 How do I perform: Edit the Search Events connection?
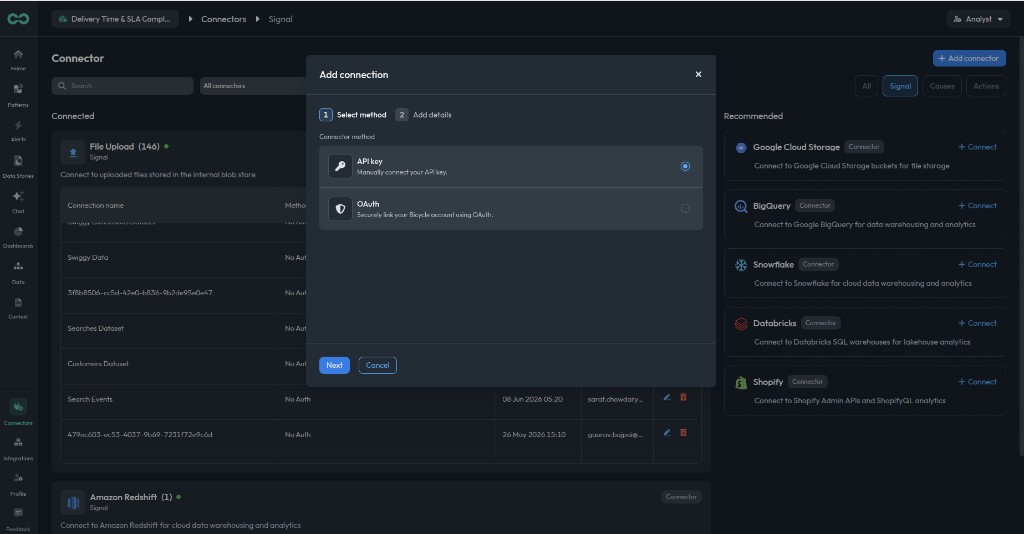pos(667,397)
